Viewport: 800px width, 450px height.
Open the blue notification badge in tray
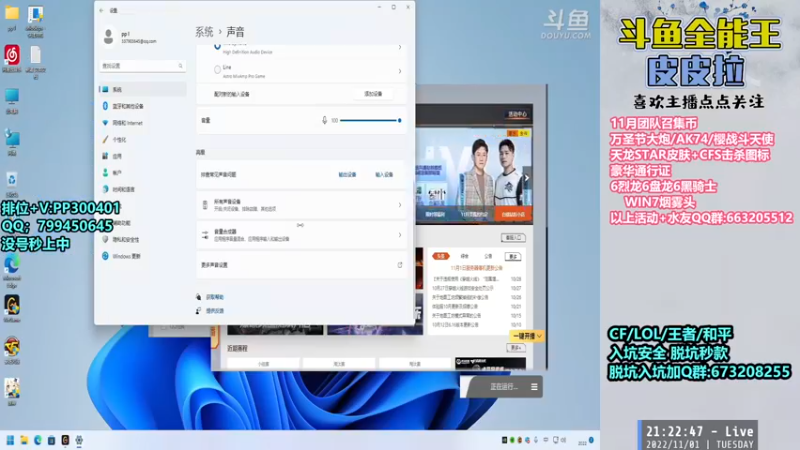click(591, 440)
